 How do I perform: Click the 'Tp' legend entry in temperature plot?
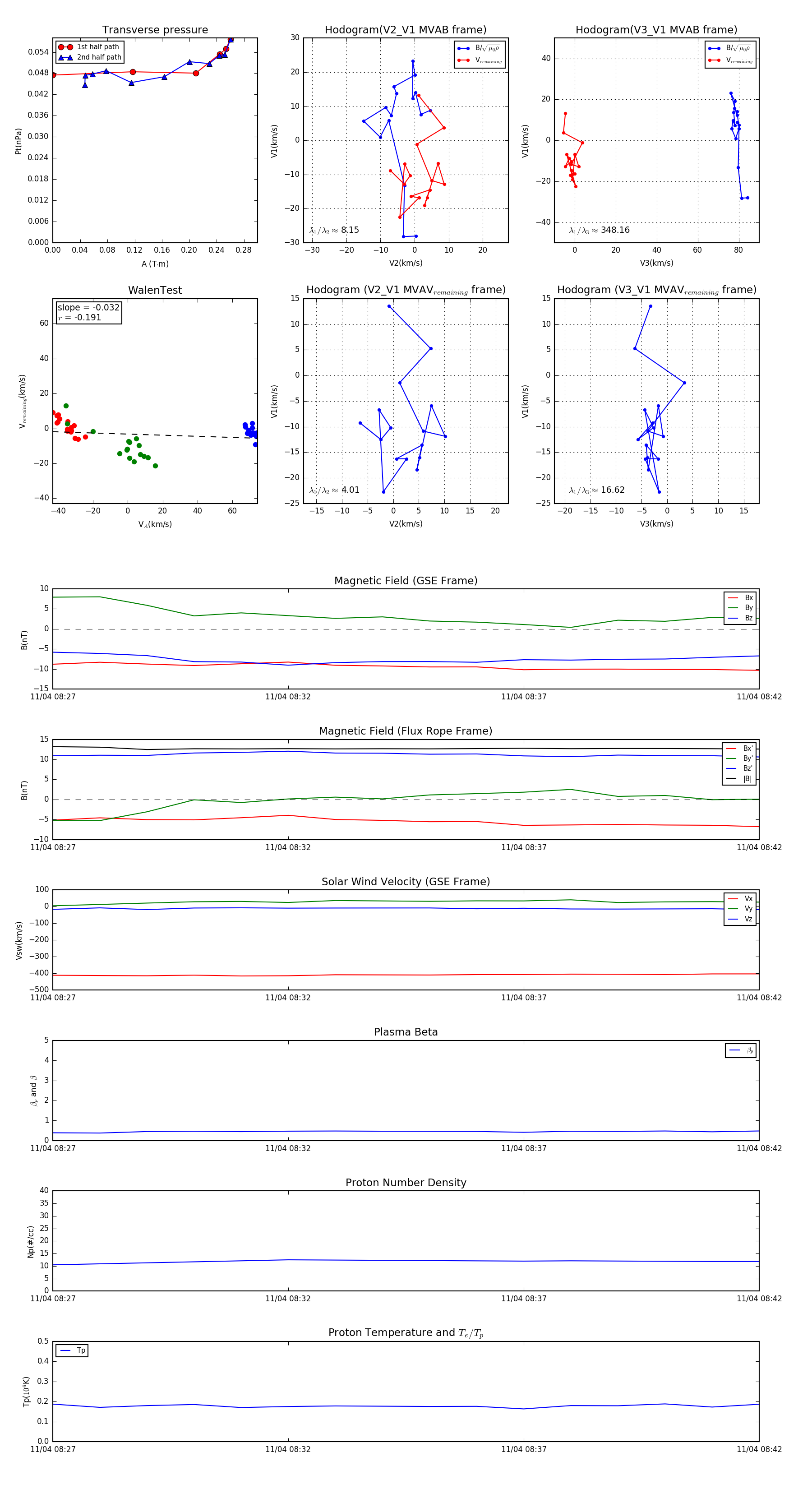[x=72, y=1350]
